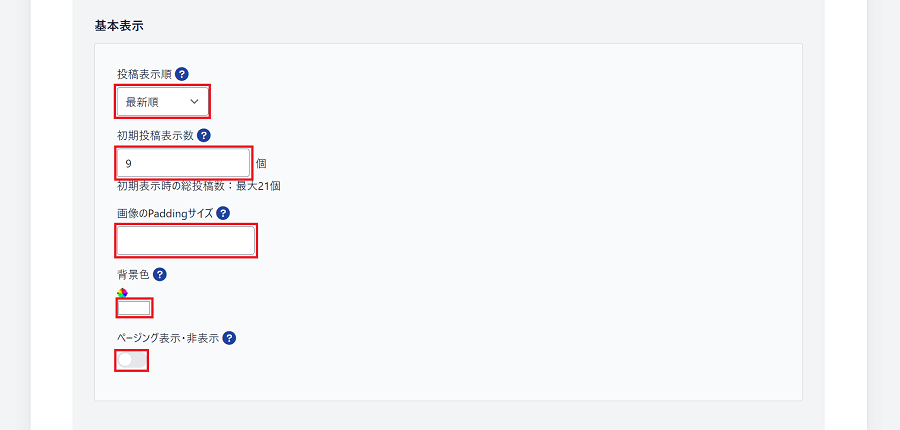This screenshot has width=900, height=430.
Task: Click the empty 画像のPaddingサイズ input box
Action: coord(186,241)
